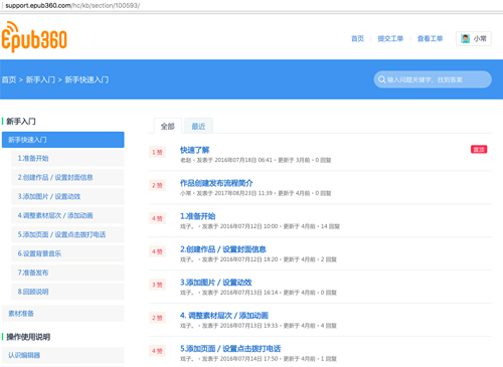Open the article 1.准备开始 in the list
503x367 pixels.
[198, 216]
